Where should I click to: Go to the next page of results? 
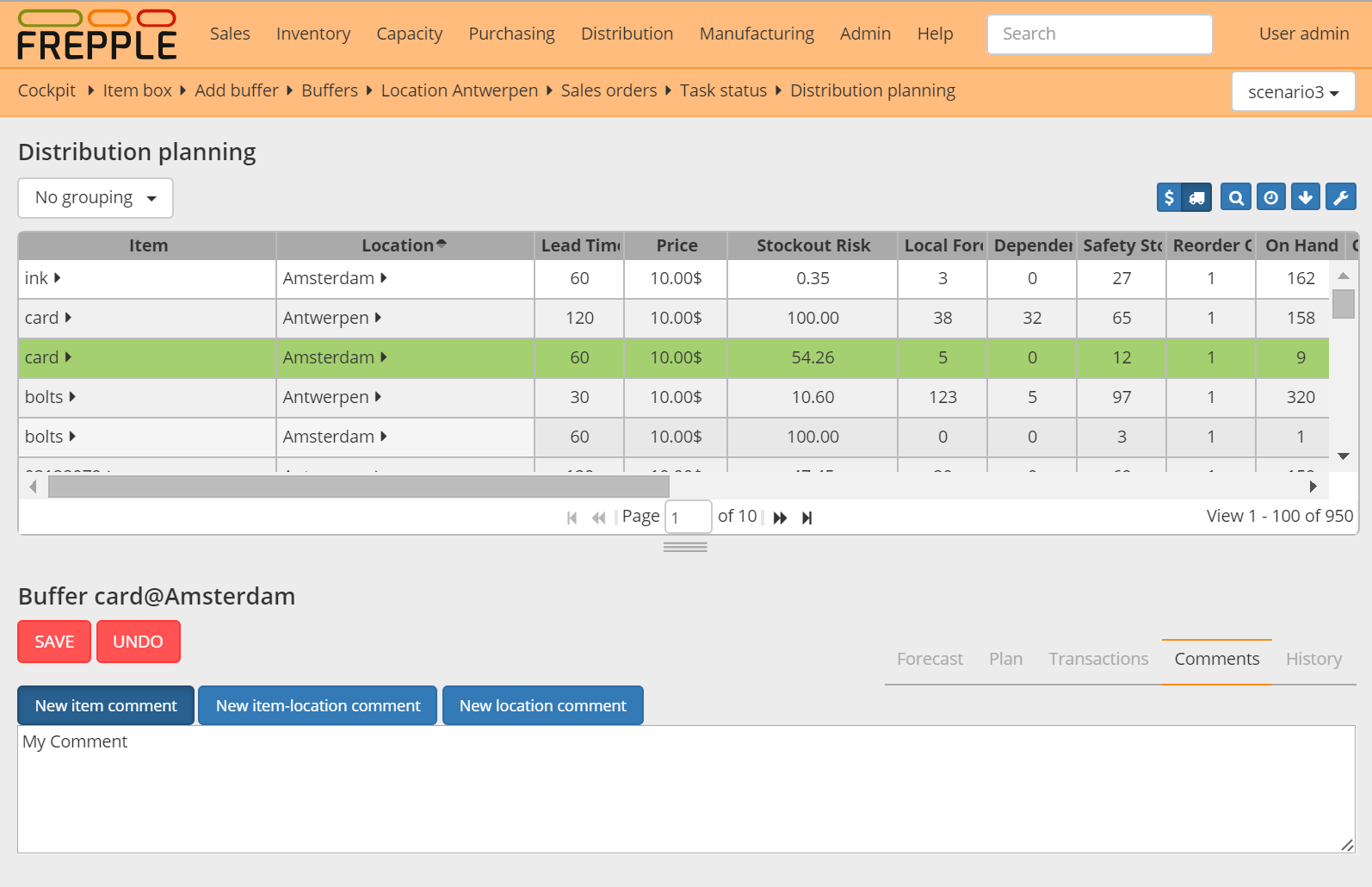780,518
